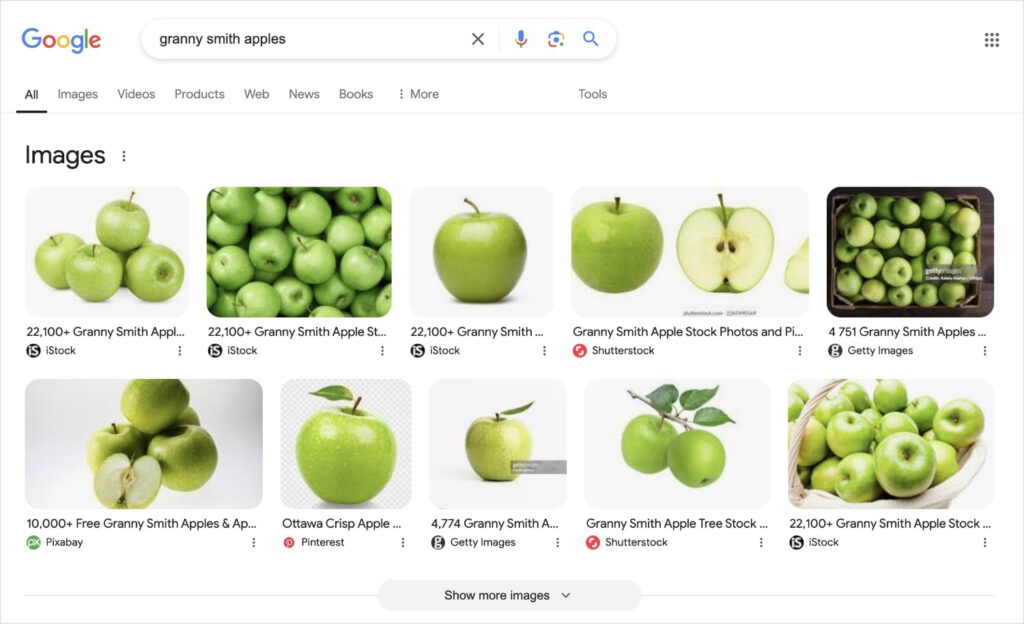The width and height of the screenshot is (1024, 624).
Task: Open options menu on the first iStock image
Action: [180, 351]
